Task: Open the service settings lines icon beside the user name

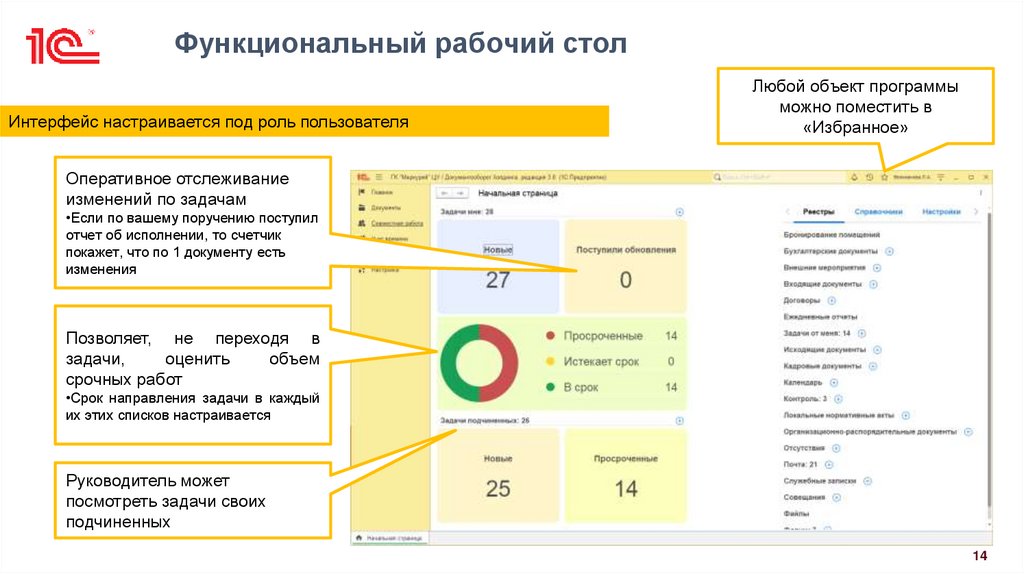Action: click(x=940, y=177)
